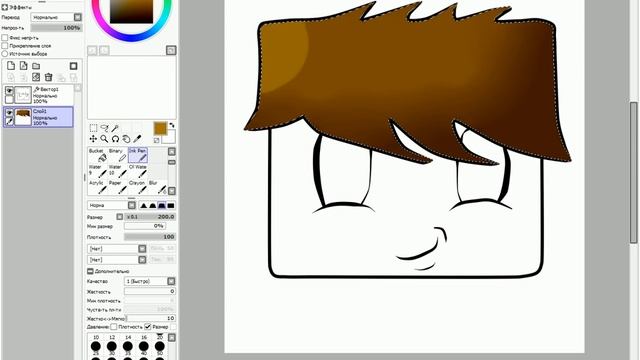Select the Zoom magnifier tool

click(x=104, y=139)
